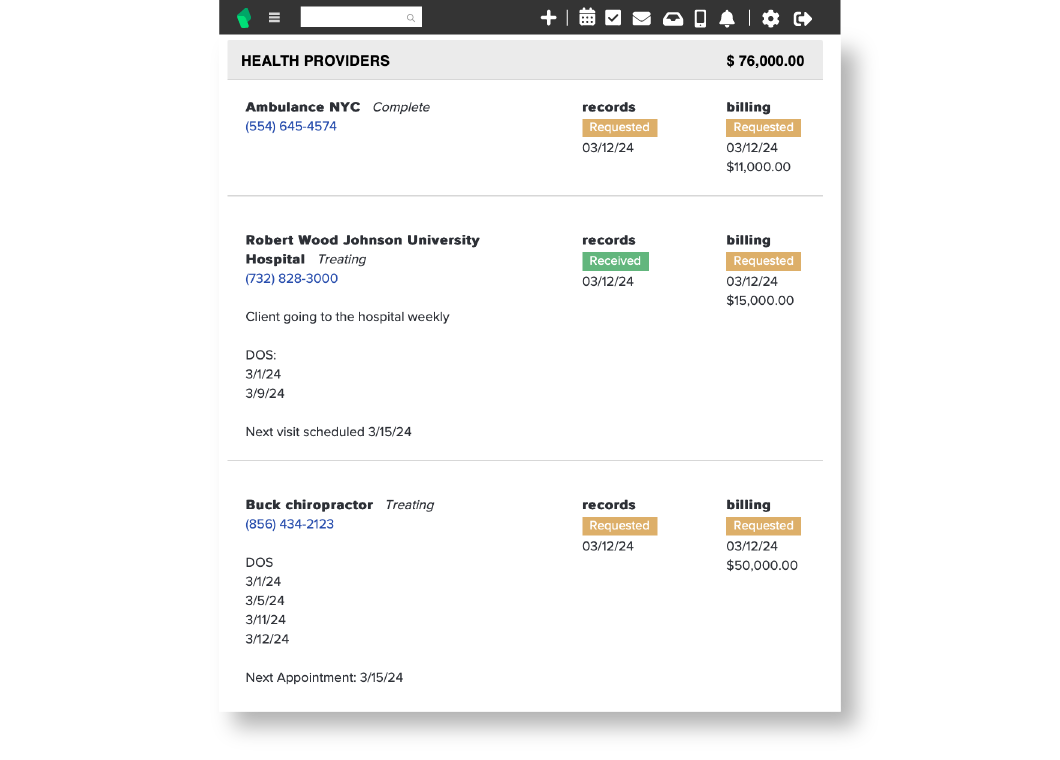Open the tasks checkmark icon
This screenshot has height=760, width=1060.
click(613, 18)
